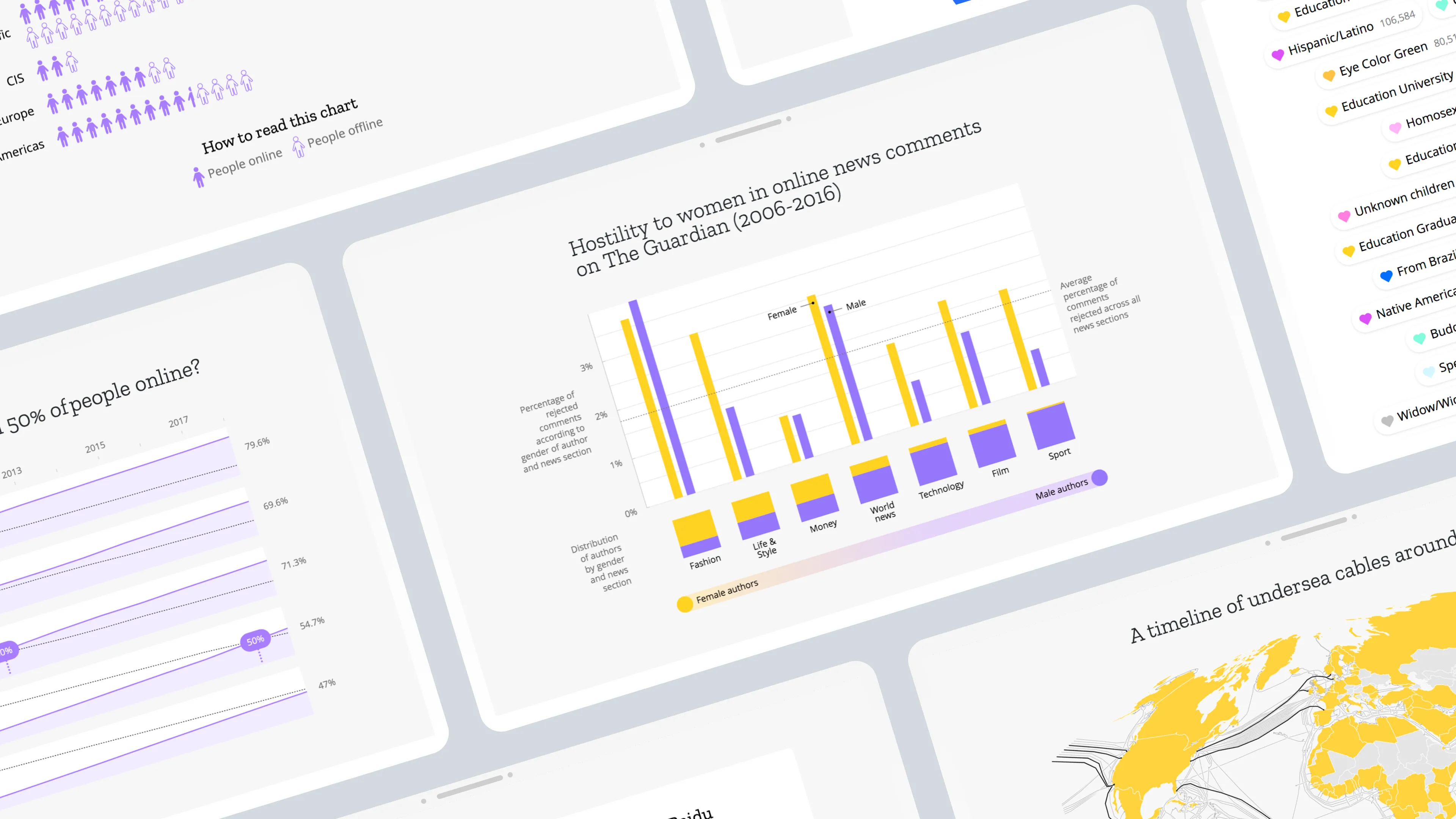
Task: Click the 54.7% value label
Action: [x=312, y=623]
